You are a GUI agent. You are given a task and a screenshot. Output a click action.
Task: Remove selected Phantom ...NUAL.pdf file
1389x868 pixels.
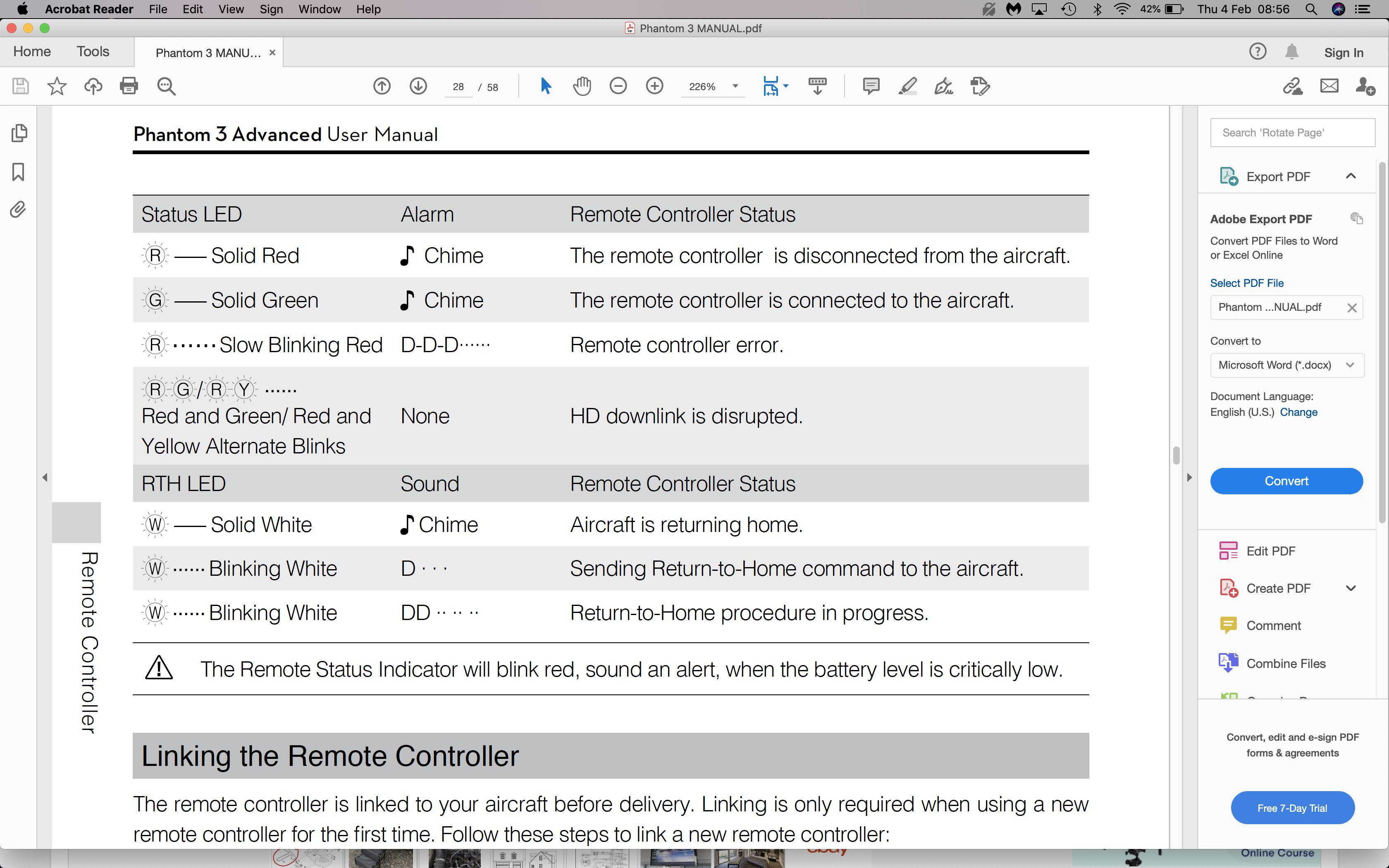pos(1352,308)
